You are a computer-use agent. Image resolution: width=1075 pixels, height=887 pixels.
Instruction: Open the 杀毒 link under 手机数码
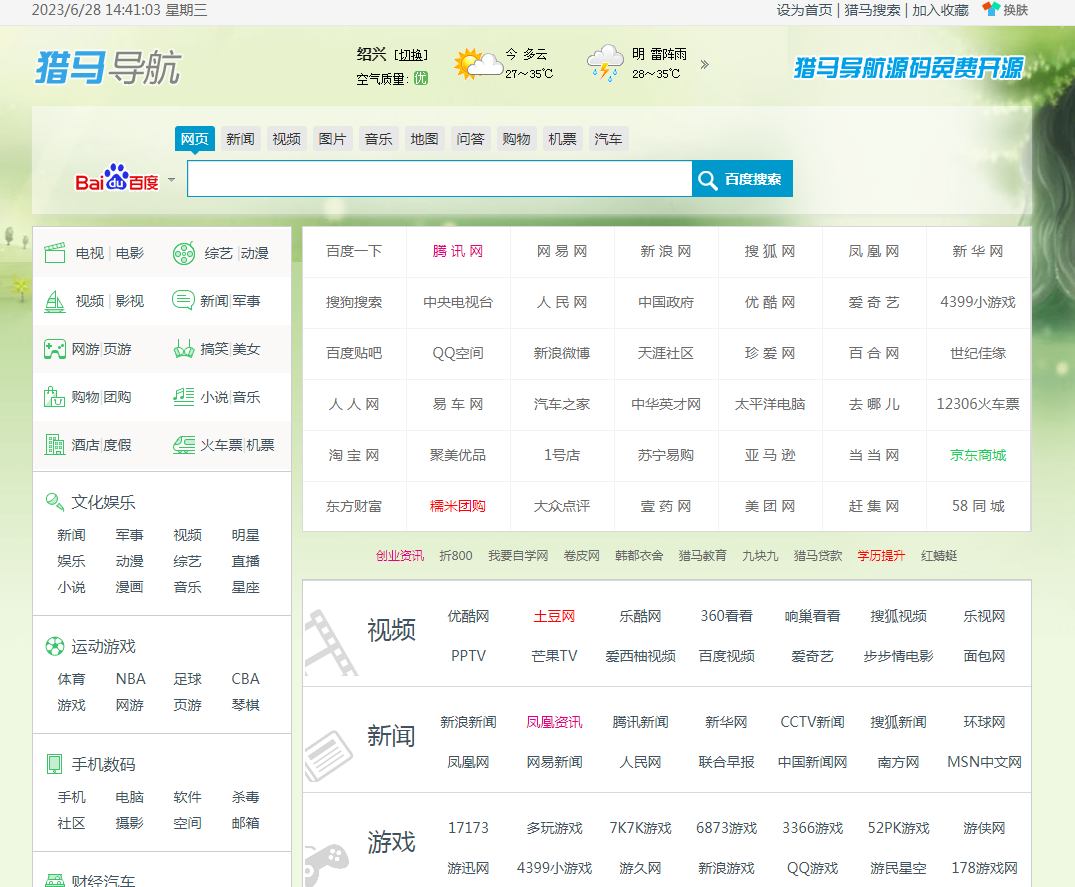point(245,797)
